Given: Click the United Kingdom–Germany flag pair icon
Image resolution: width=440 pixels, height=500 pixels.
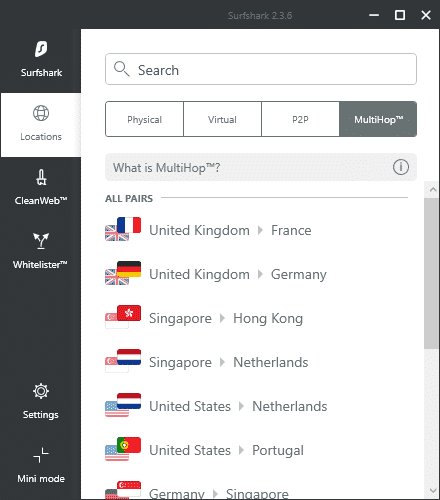Looking at the screenshot, I should 123,273.
